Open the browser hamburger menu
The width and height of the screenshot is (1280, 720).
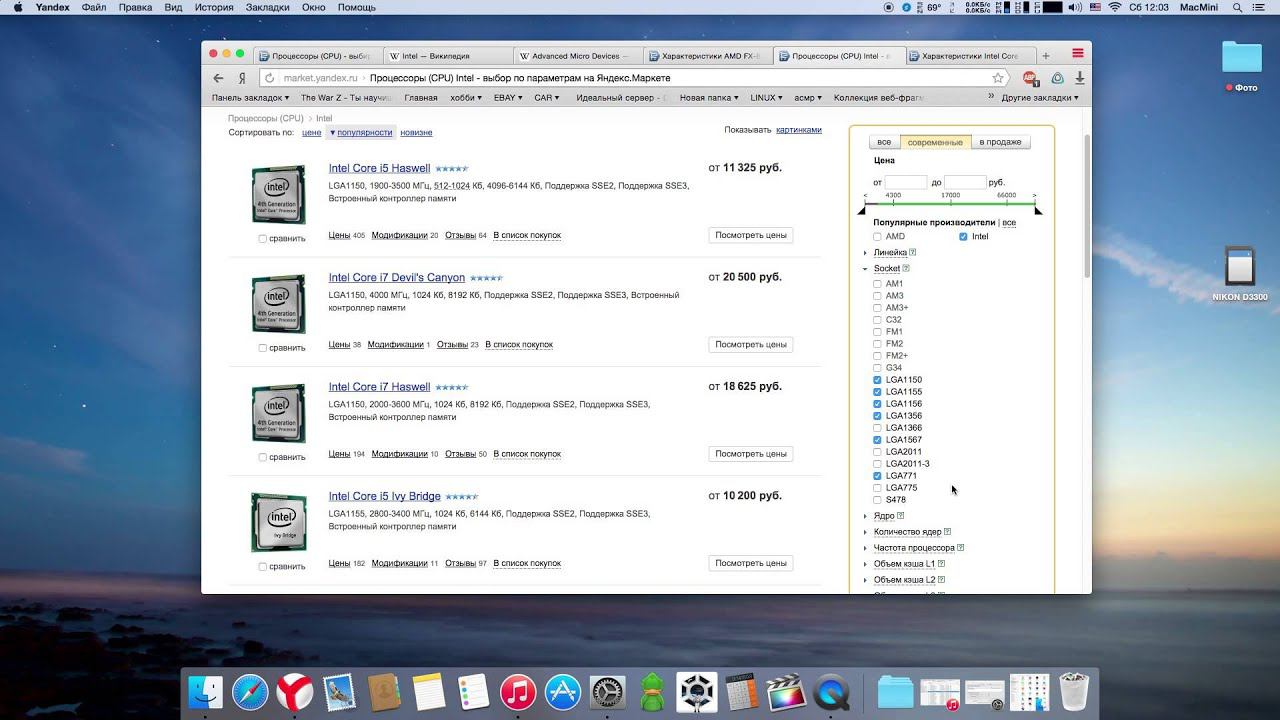[x=1078, y=53]
